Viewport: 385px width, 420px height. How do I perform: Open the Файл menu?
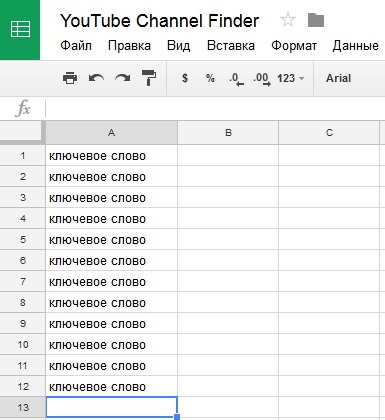[76, 46]
